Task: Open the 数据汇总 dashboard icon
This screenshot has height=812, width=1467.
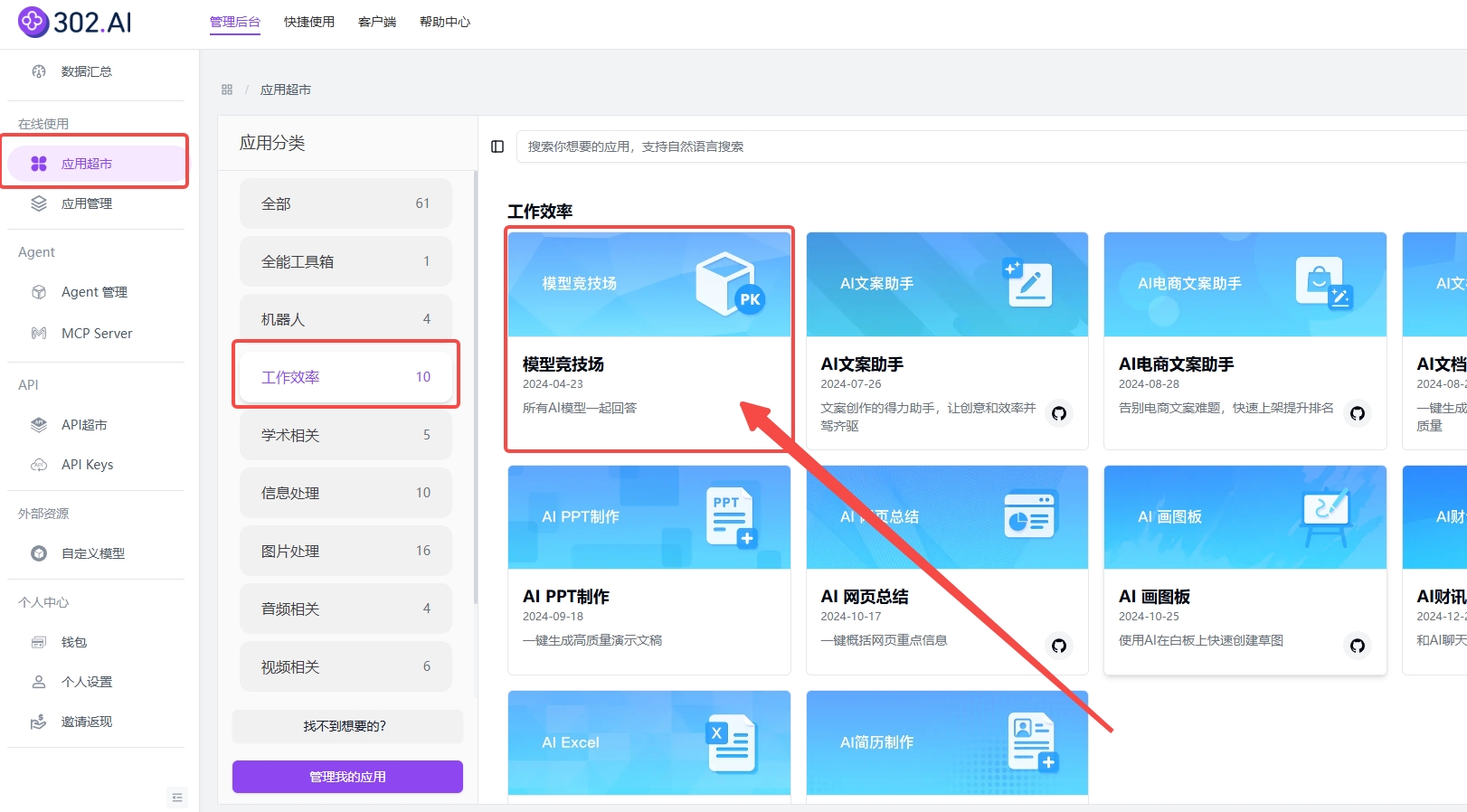Action: pos(39,71)
